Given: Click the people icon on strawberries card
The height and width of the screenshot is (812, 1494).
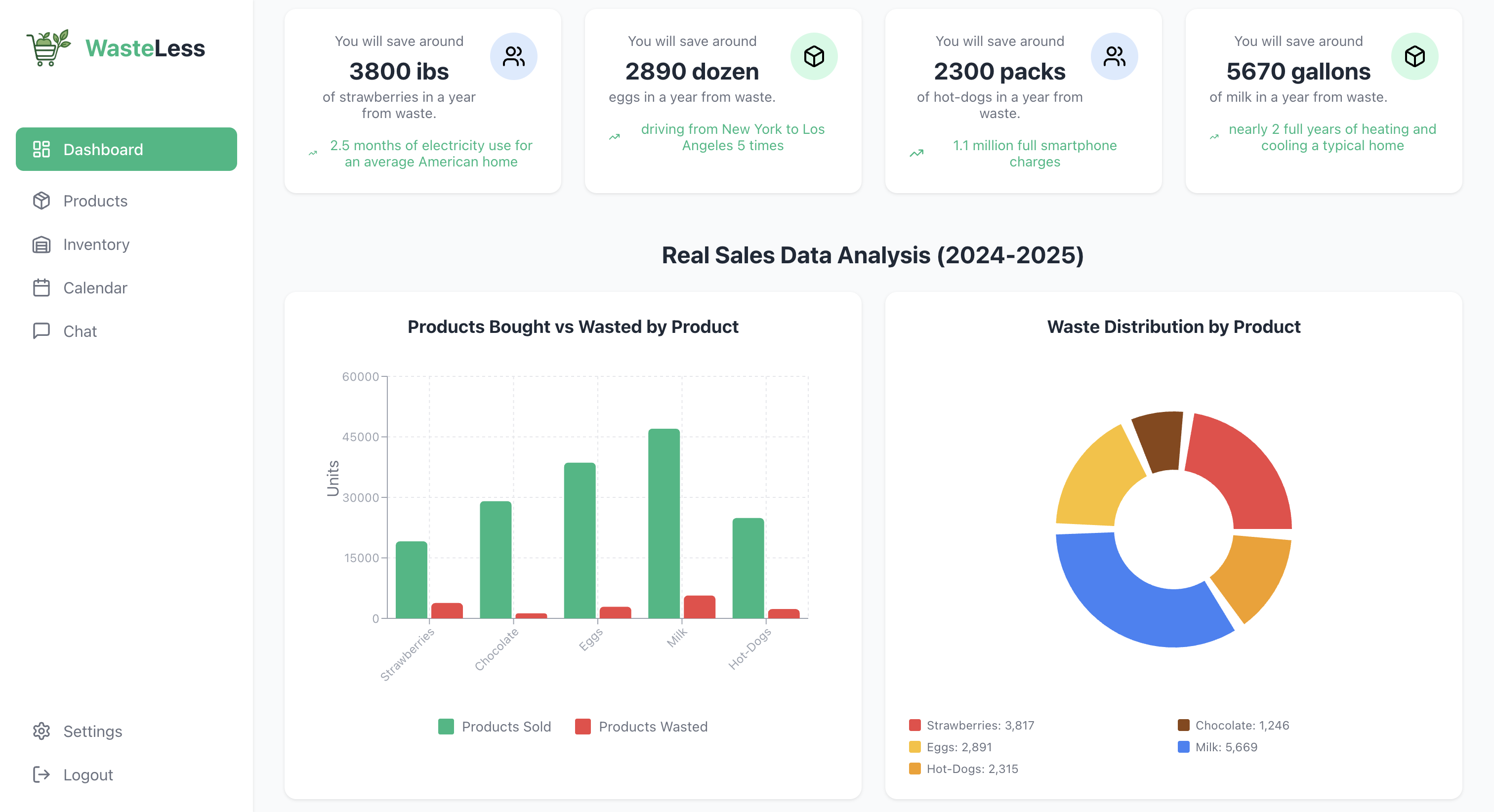Looking at the screenshot, I should (513, 56).
